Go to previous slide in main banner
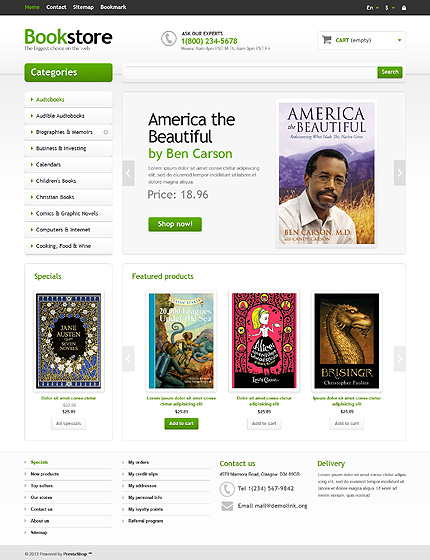The width and height of the screenshot is (430, 560). click(x=128, y=173)
